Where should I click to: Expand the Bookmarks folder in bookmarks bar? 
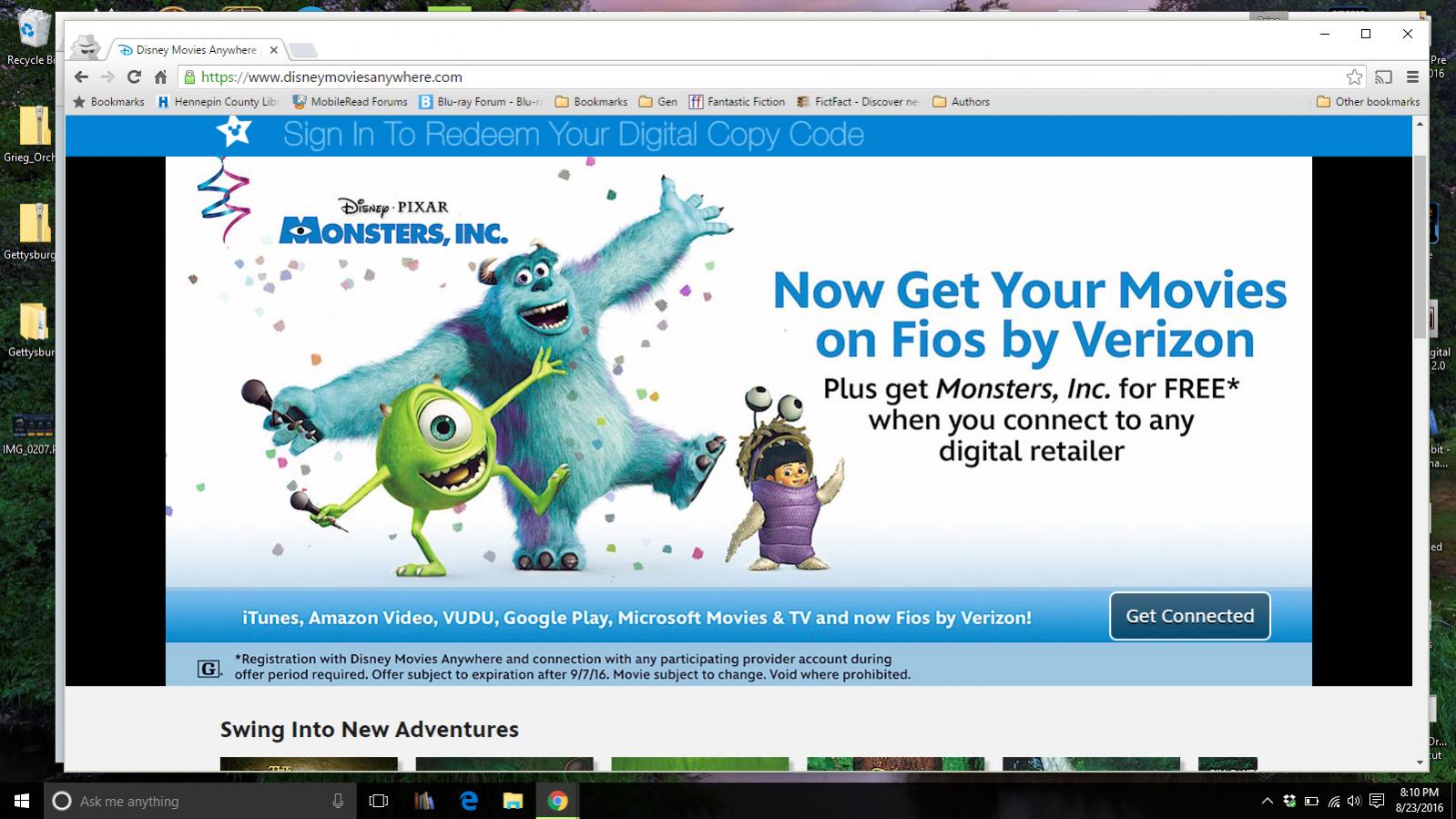click(591, 102)
